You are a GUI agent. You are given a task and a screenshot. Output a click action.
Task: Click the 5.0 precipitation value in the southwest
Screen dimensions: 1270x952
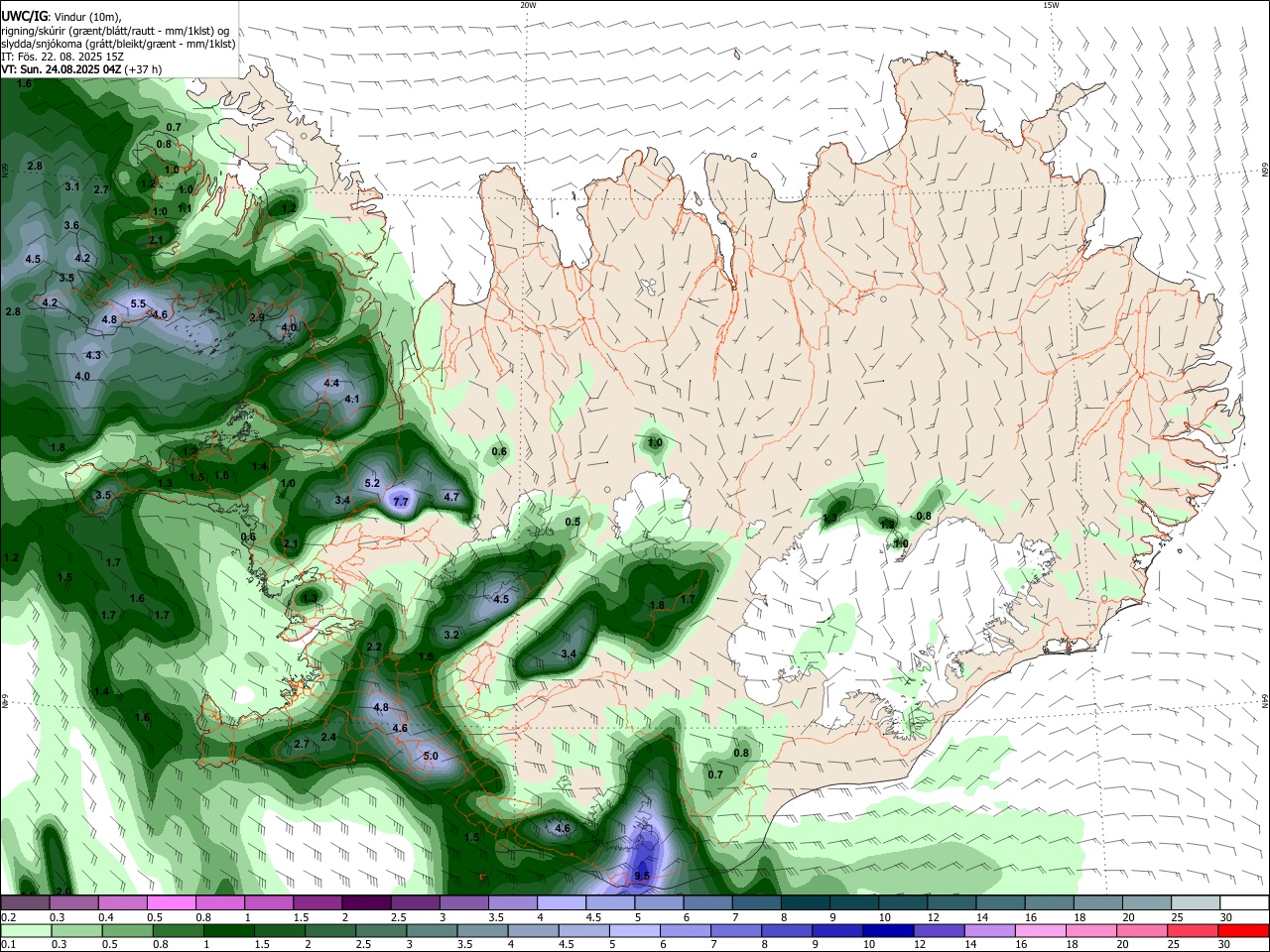[x=431, y=757]
